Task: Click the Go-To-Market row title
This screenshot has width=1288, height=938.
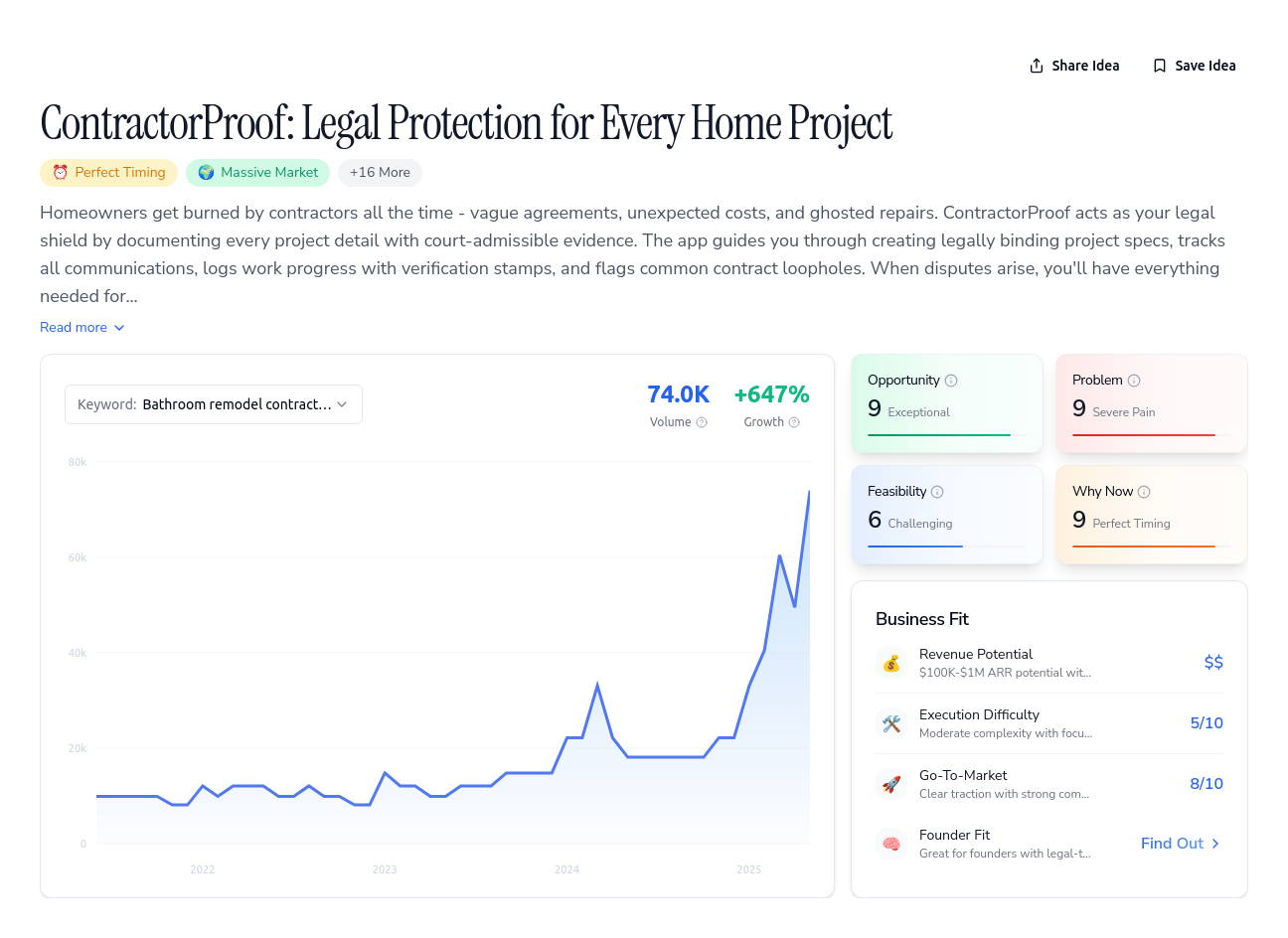Action: tap(963, 775)
